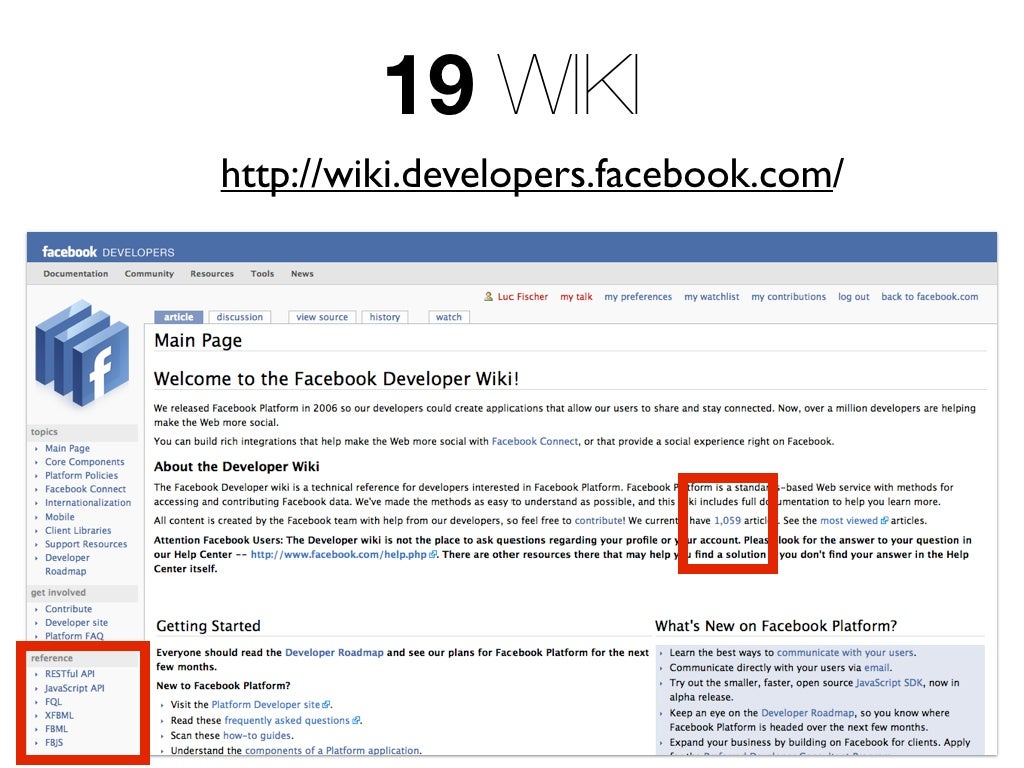Open Luc Fischer user page link
This screenshot has height=768, width=1024.
522,296
